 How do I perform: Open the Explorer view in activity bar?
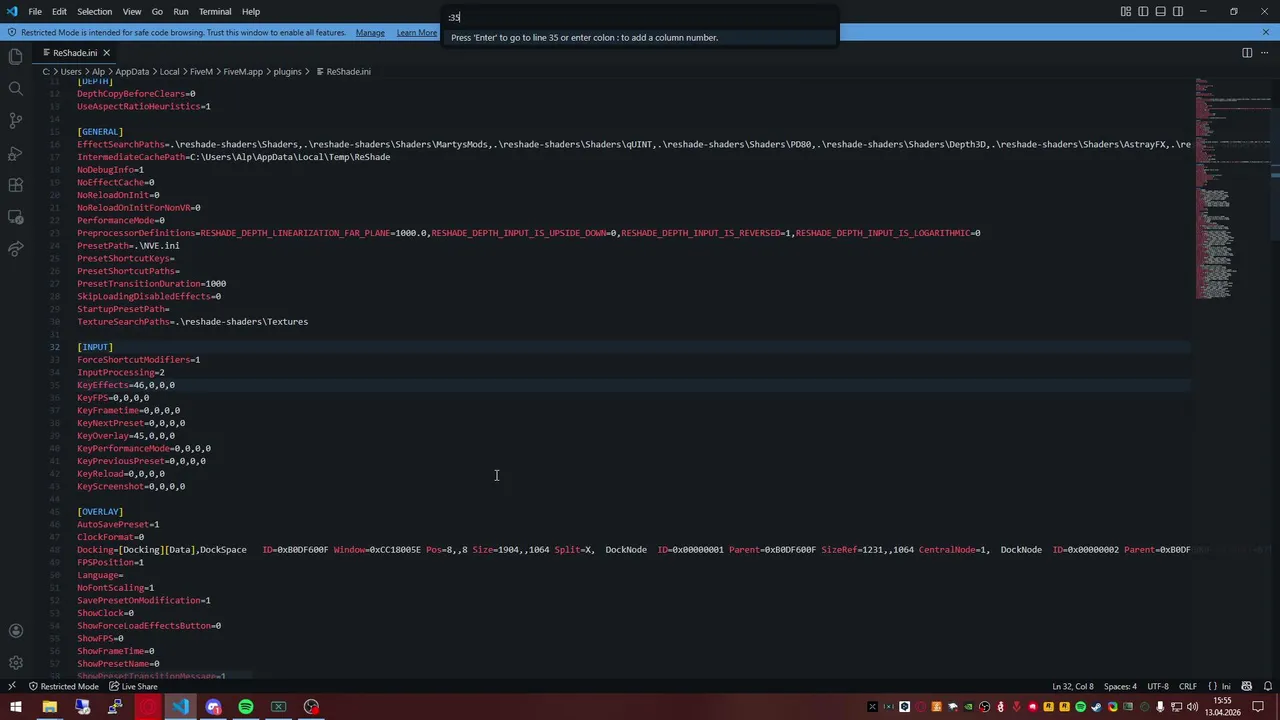click(15, 57)
